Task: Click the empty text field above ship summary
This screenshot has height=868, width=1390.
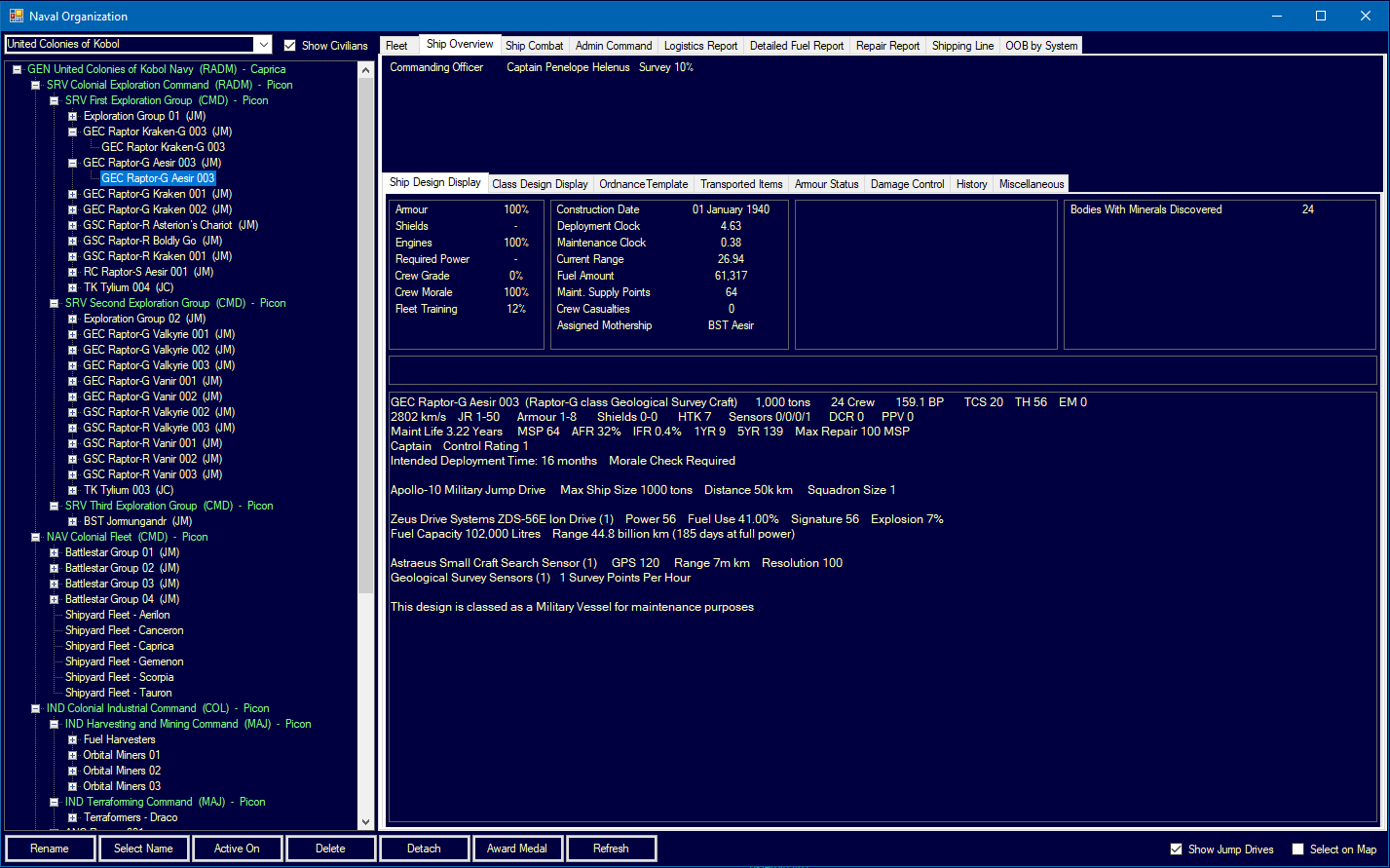Action: coord(883,370)
